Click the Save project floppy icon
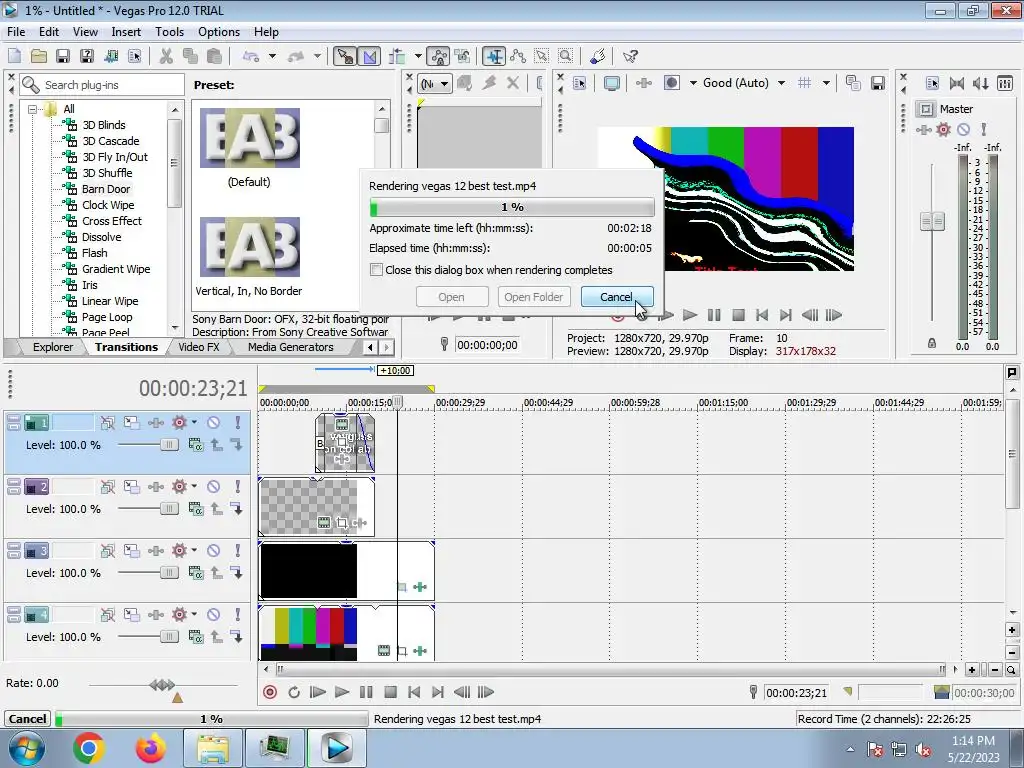1024x768 pixels. click(63, 56)
